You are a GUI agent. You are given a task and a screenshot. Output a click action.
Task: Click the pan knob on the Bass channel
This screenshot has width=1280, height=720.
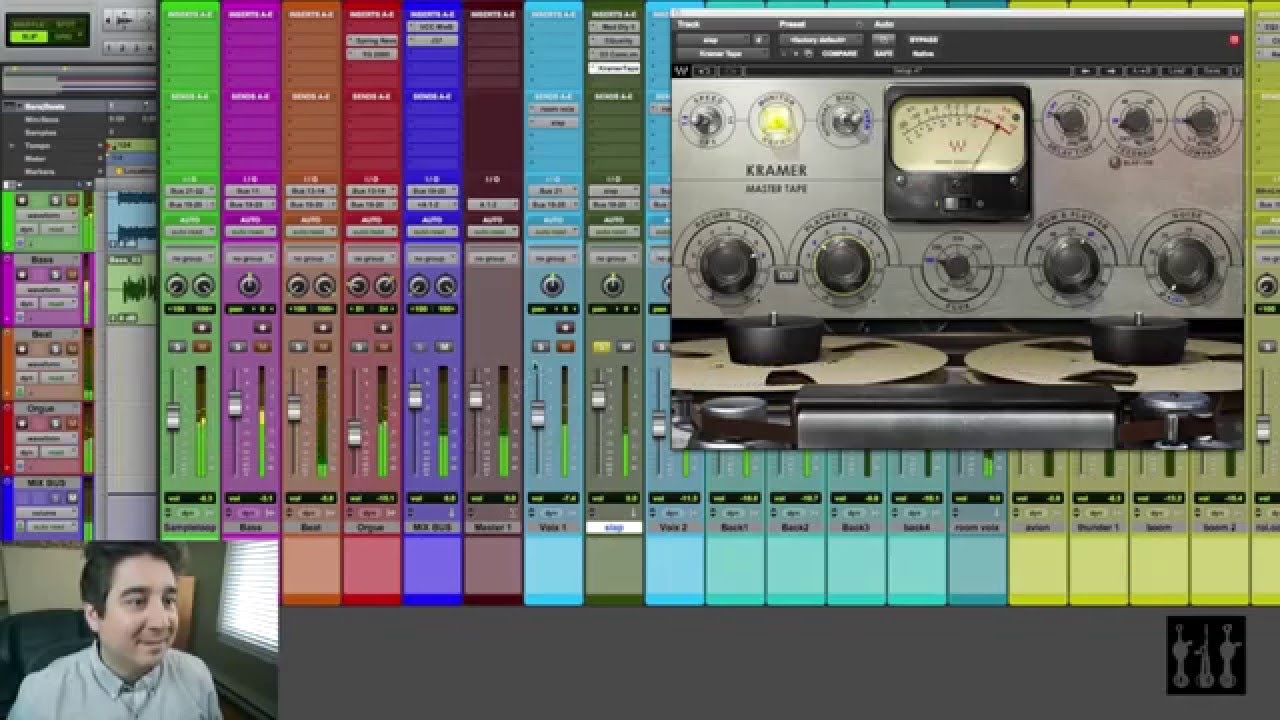pyautogui.click(x=249, y=287)
